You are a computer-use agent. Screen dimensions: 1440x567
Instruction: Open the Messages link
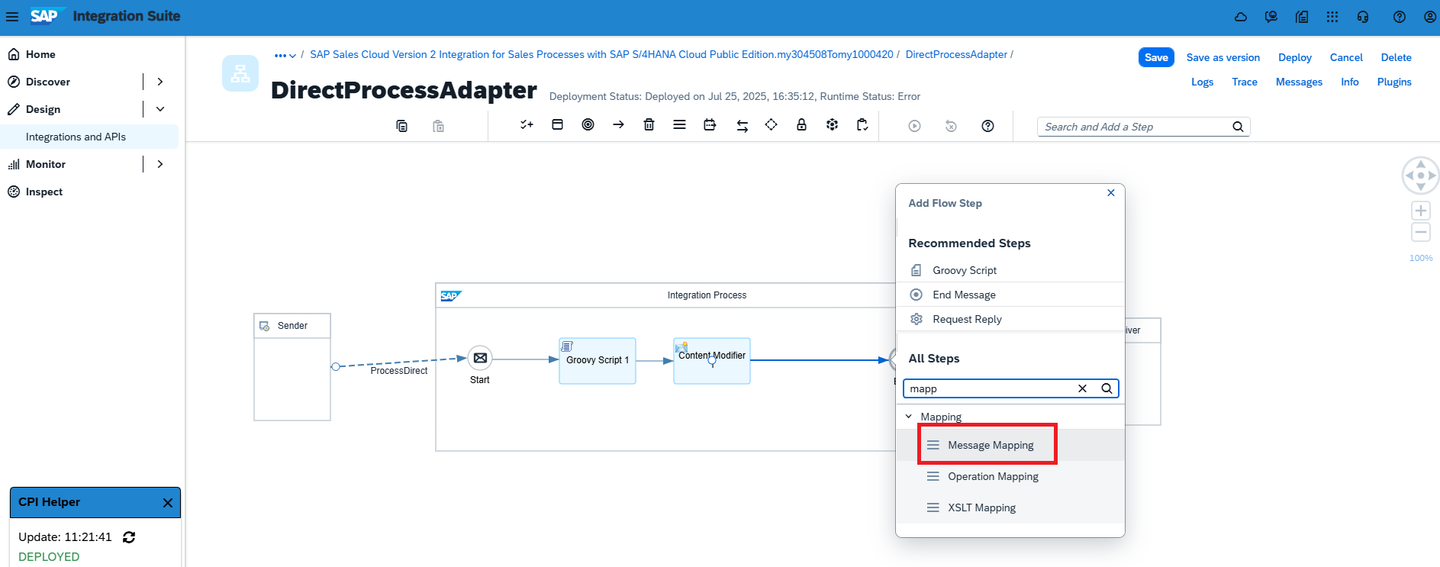pos(1299,82)
